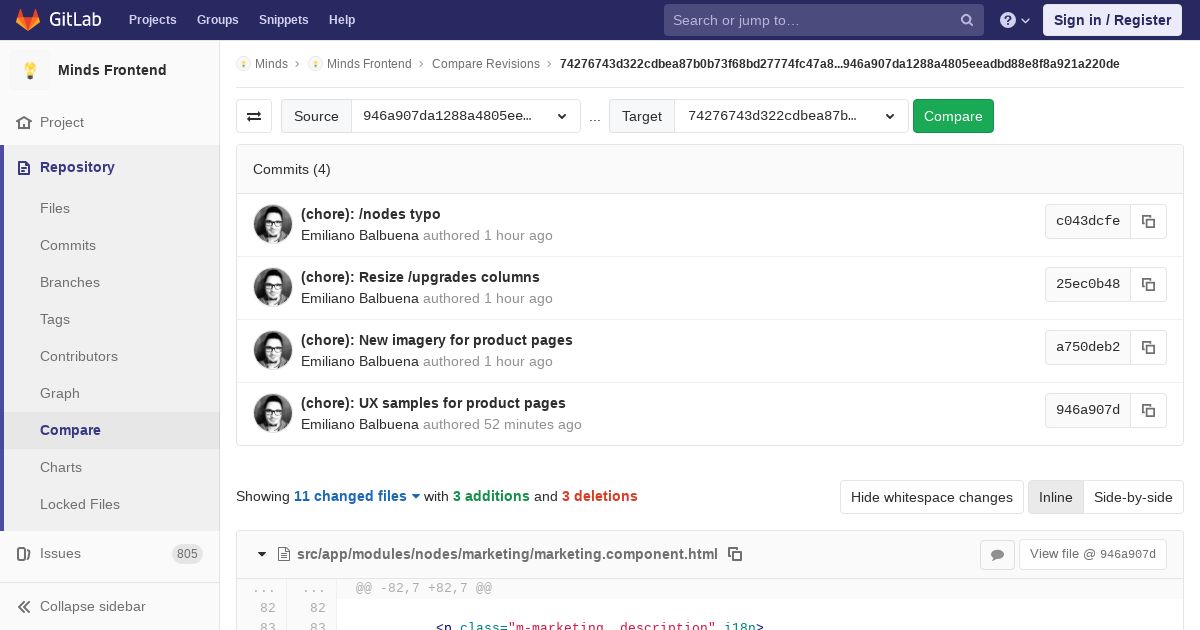Screen dimensions: 1200x630
Task: Click the search magnifier icon
Action: click(967, 20)
